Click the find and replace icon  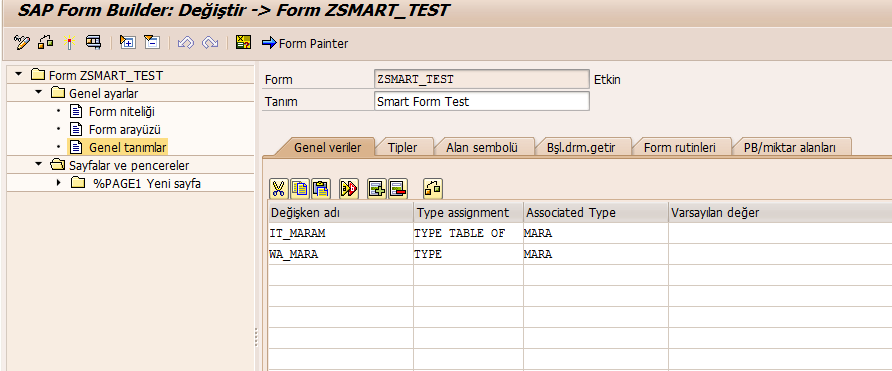tap(349, 188)
